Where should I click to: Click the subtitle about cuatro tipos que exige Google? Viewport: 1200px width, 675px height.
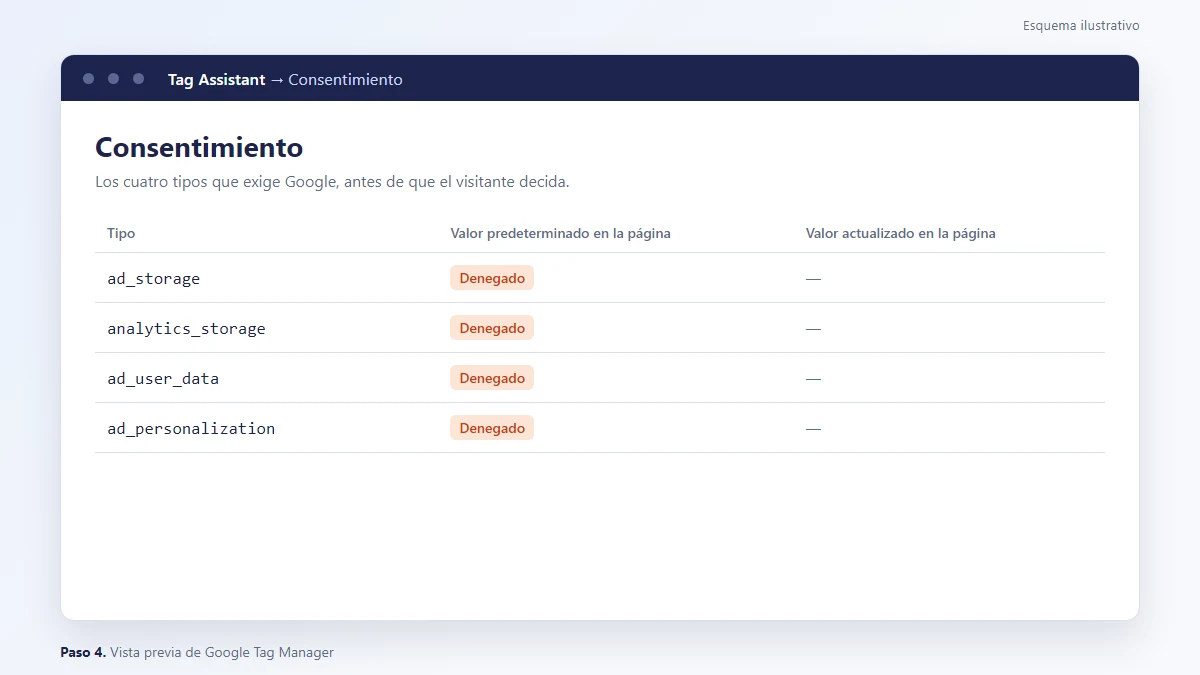332,182
